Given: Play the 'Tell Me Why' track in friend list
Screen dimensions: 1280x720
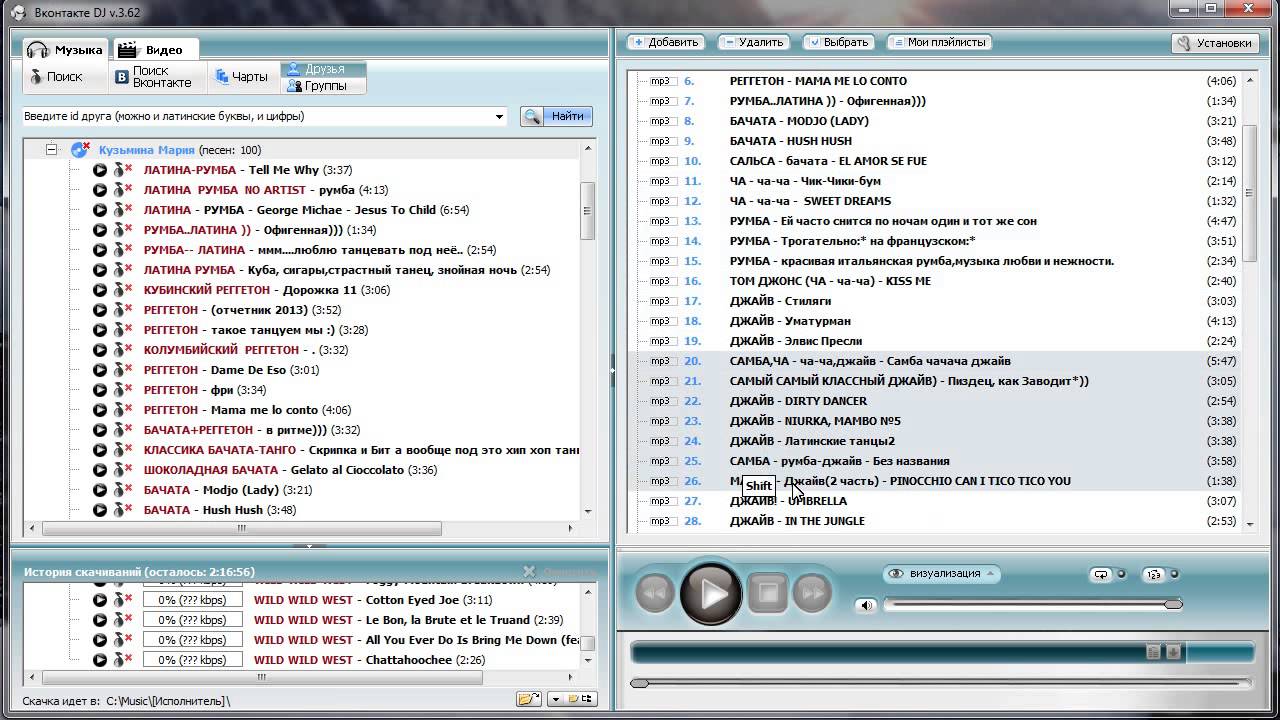Looking at the screenshot, I should 100,170.
